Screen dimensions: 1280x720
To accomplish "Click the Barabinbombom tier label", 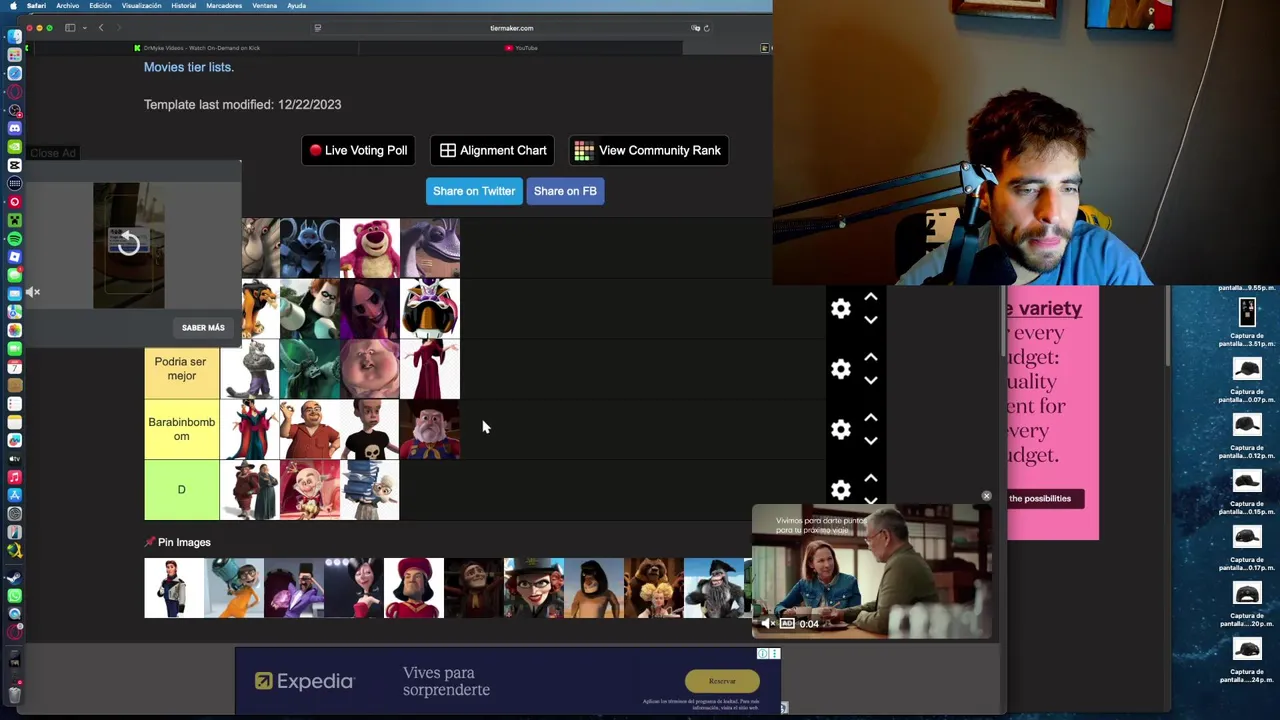I will coord(182,429).
